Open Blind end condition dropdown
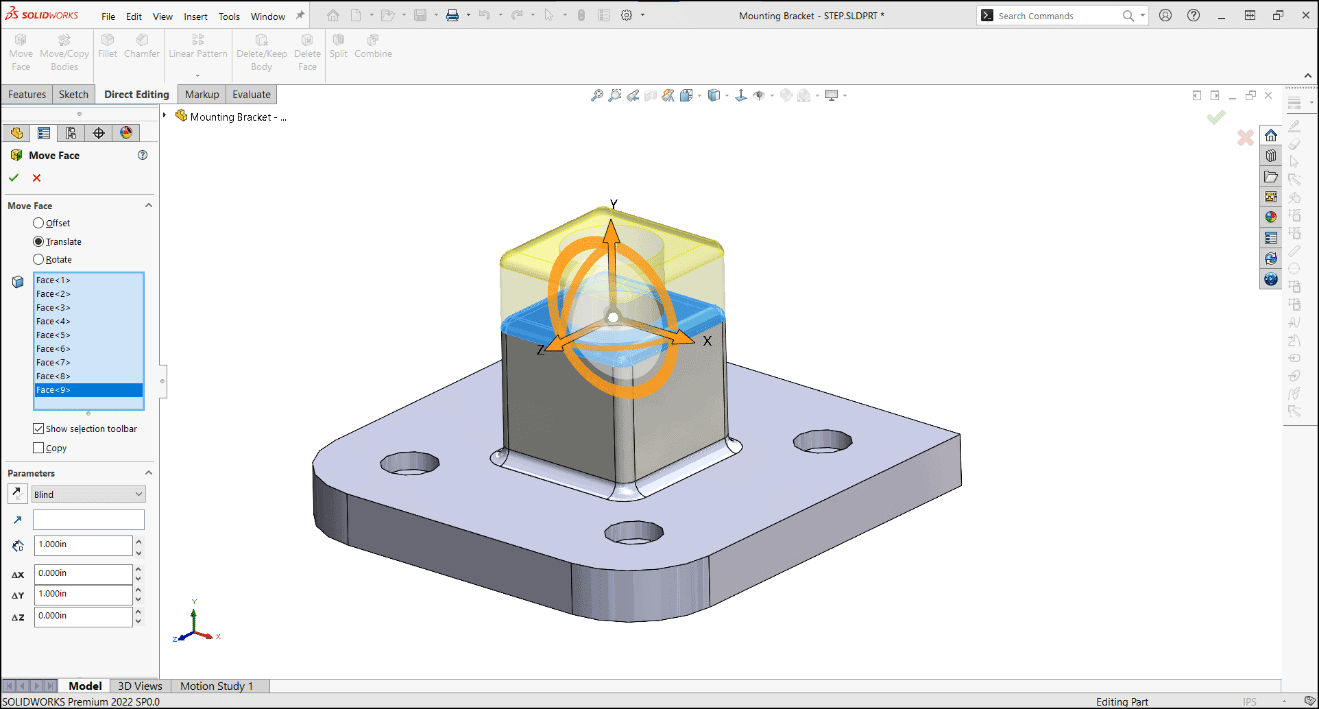The image size is (1319, 709). [x=88, y=494]
